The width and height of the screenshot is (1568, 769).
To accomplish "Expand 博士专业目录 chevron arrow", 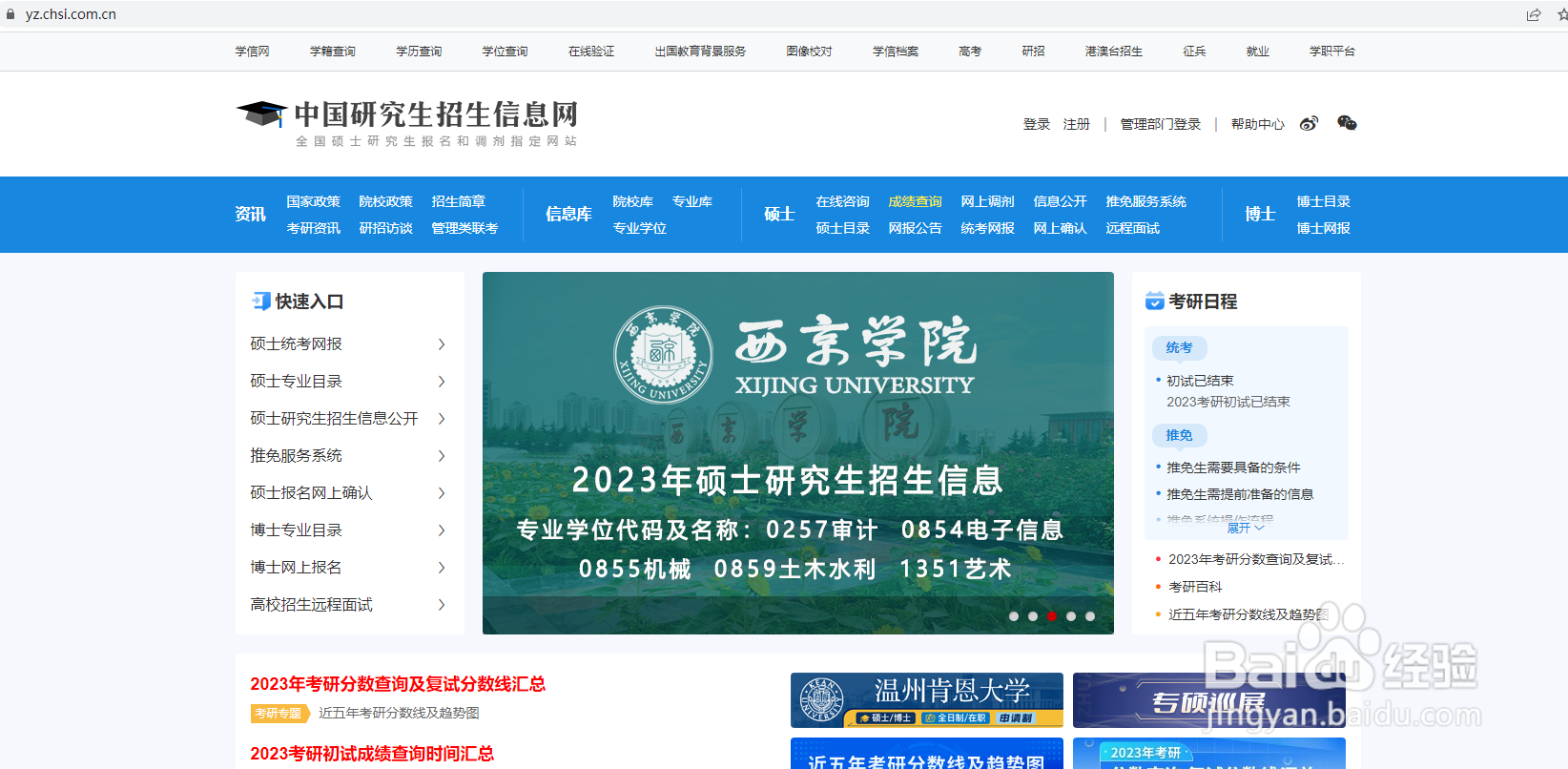I will coord(442,530).
